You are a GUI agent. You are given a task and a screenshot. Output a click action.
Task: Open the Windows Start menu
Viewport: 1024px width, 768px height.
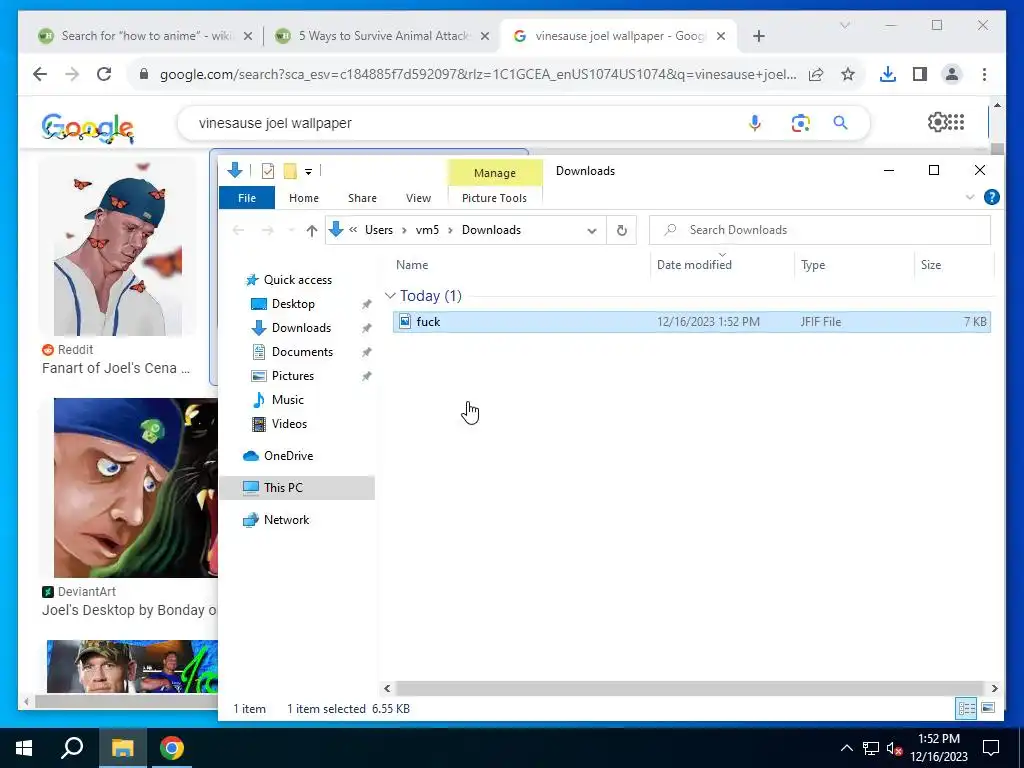24,748
